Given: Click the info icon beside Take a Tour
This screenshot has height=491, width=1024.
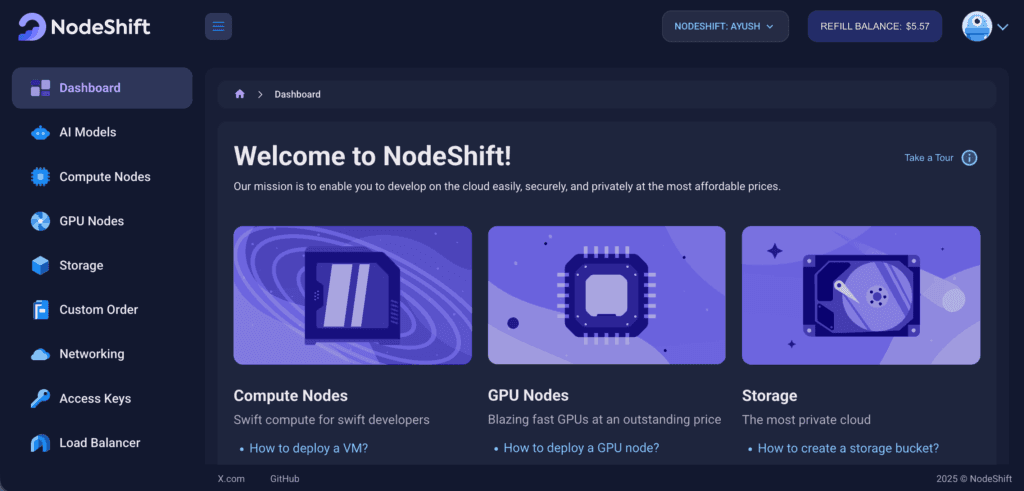Looking at the screenshot, I should 969,158.
